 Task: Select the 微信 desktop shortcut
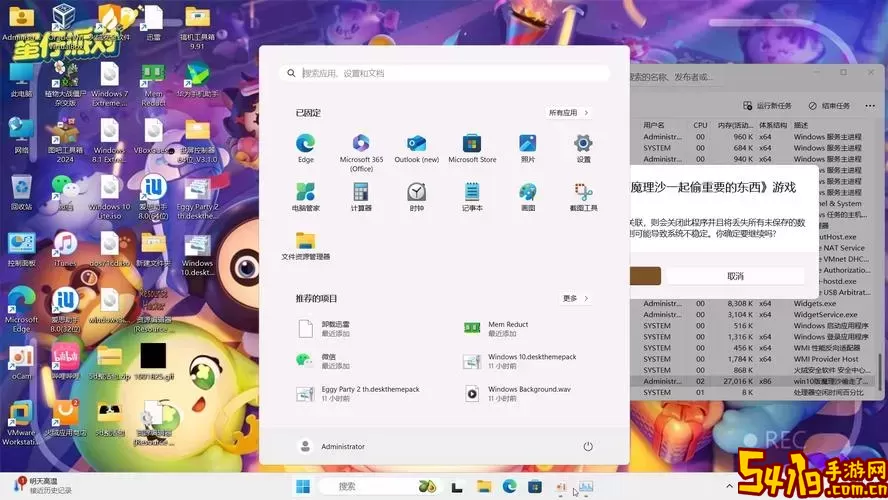(x=65, y=193)
